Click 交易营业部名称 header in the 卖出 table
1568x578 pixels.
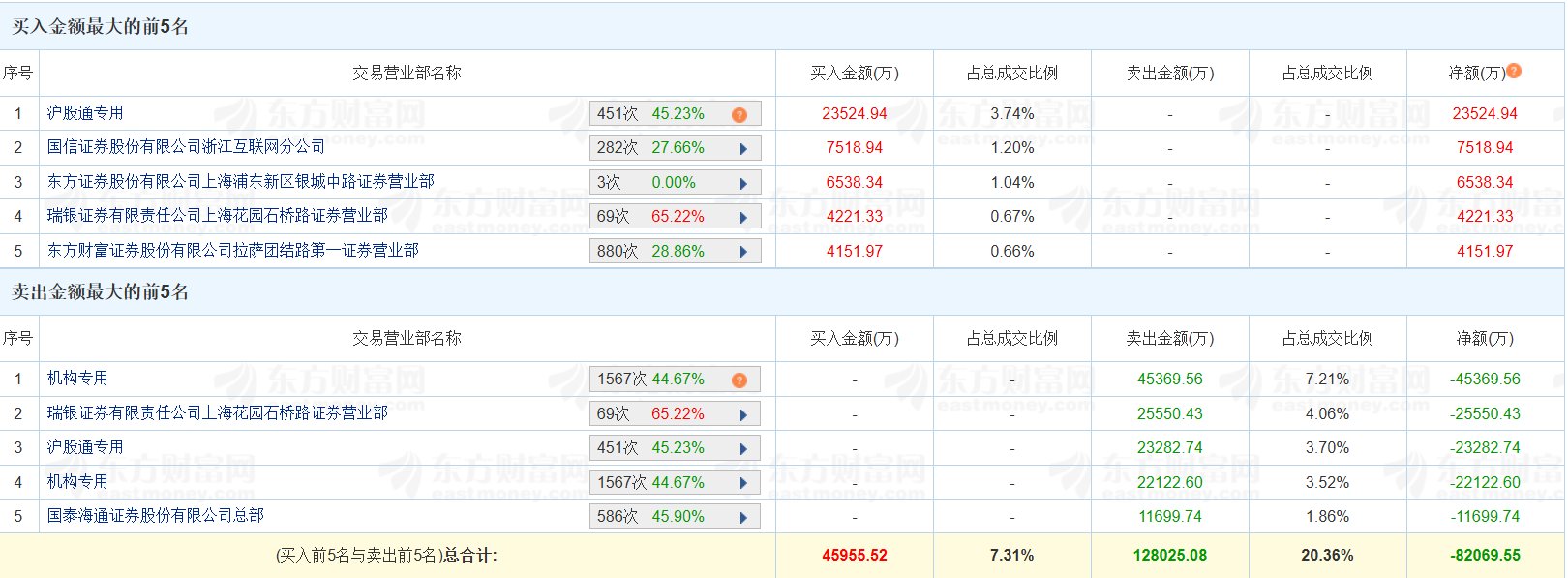[407, 339]
